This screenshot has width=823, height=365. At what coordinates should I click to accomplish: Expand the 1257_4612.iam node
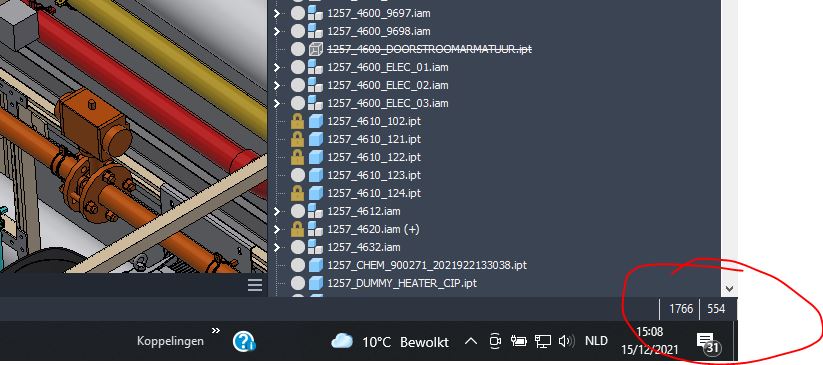coord(277,211)
